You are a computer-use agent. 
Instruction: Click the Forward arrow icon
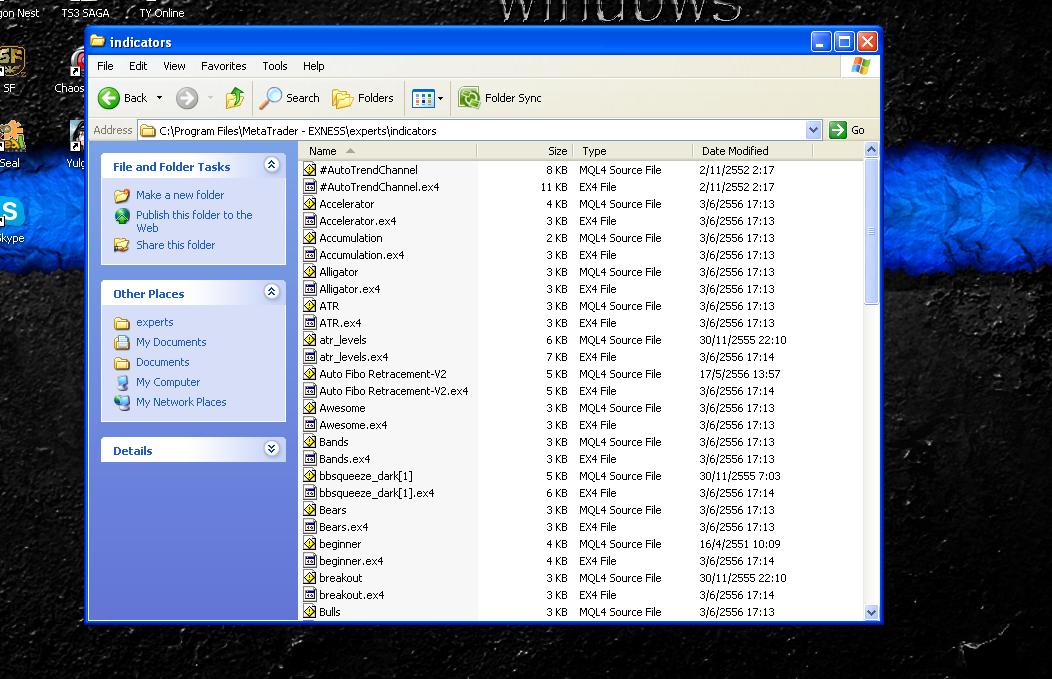point(187,98)
